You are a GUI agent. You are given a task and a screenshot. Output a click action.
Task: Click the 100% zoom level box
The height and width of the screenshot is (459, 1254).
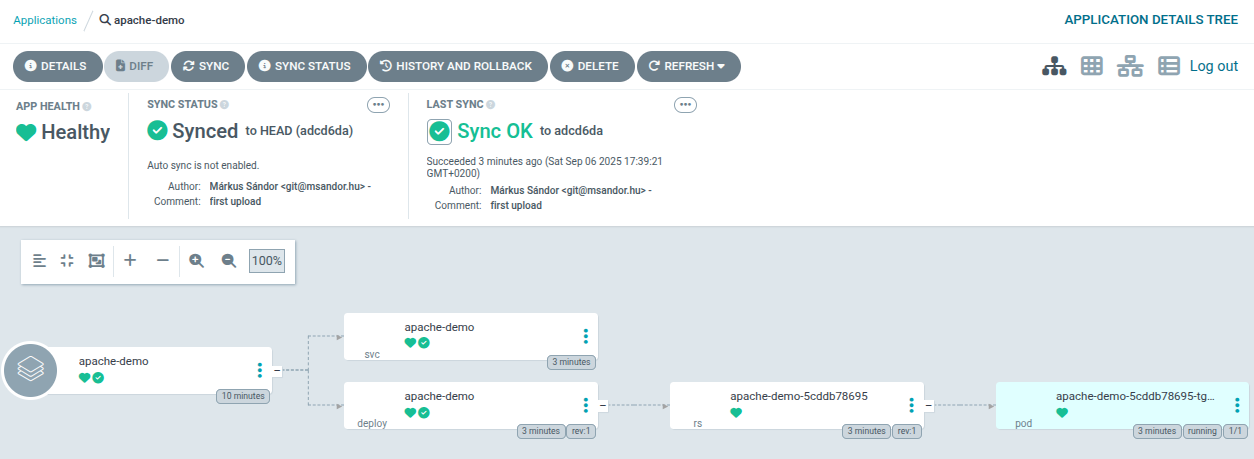267,260
